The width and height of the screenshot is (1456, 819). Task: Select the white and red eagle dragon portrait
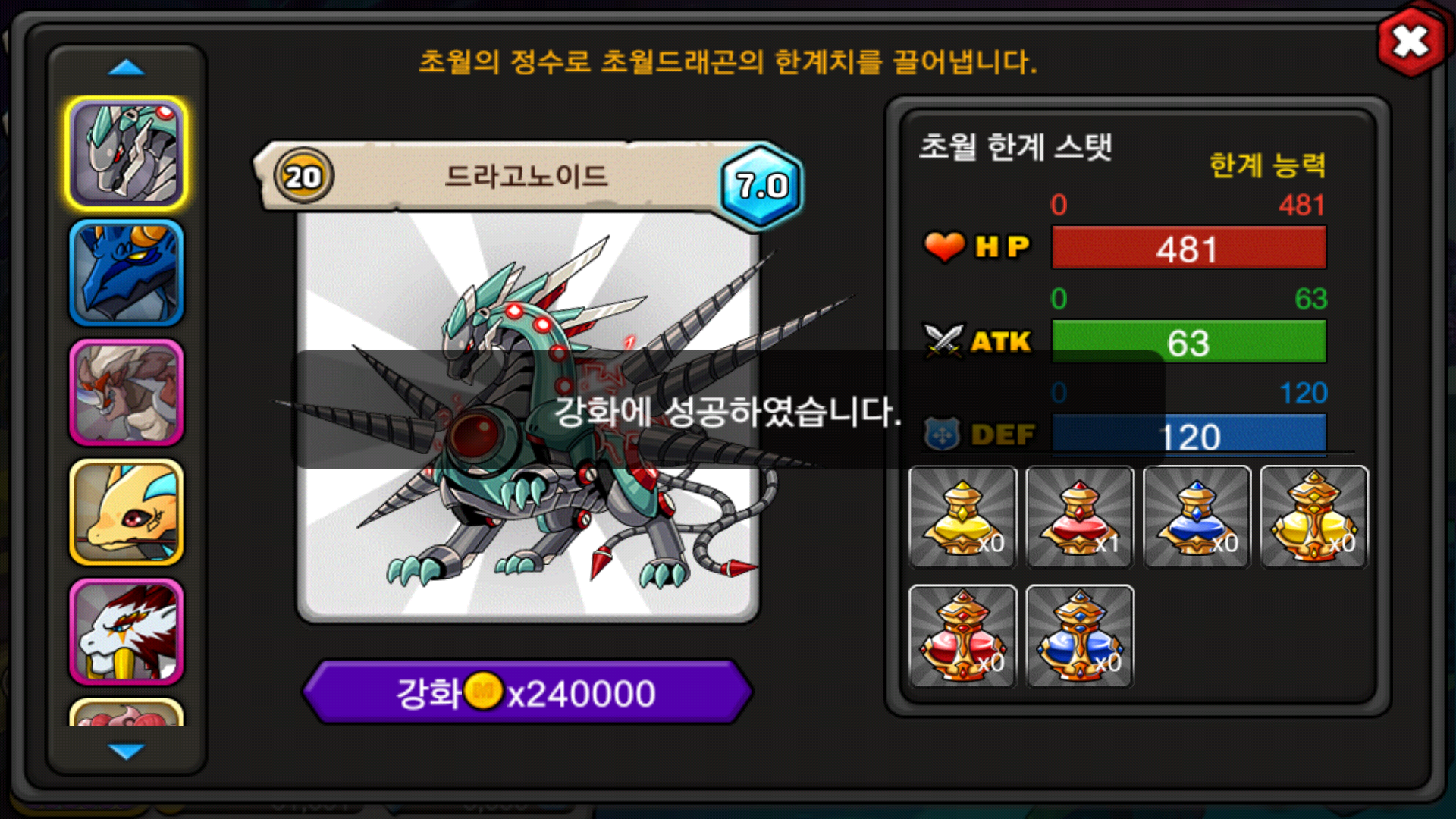127,632
